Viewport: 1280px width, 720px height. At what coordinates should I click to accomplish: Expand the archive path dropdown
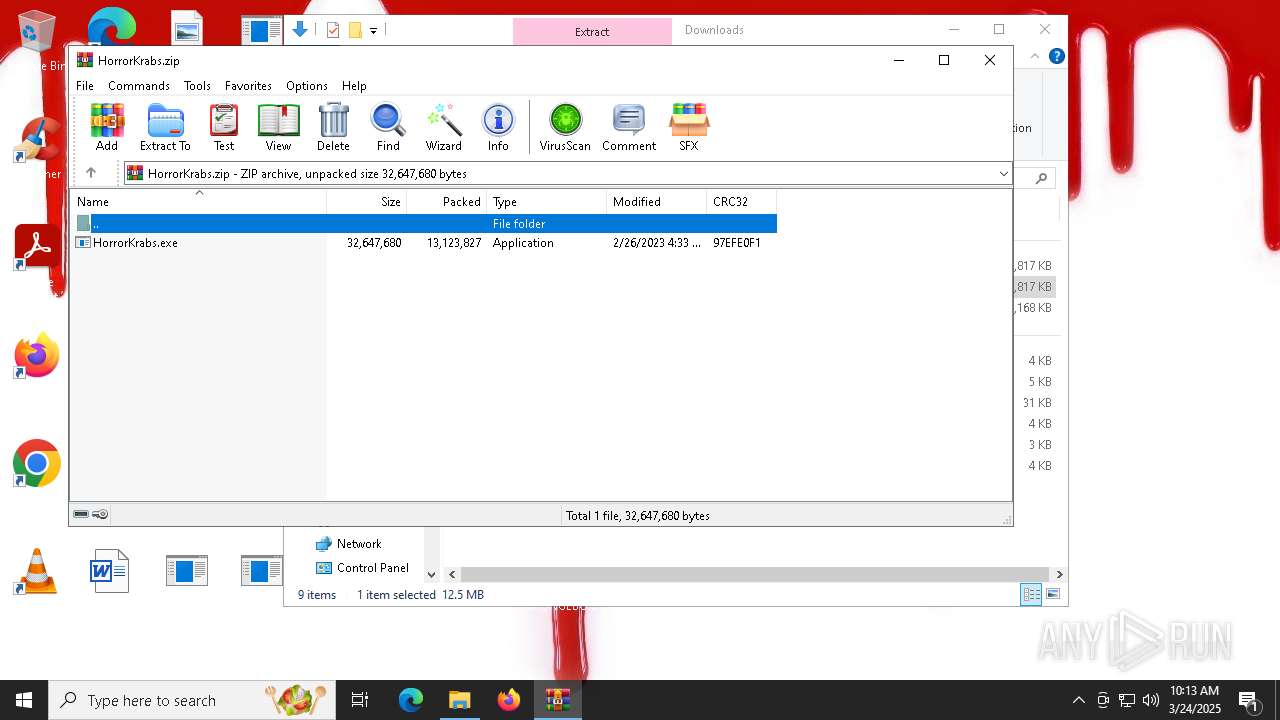point(1003,174)
